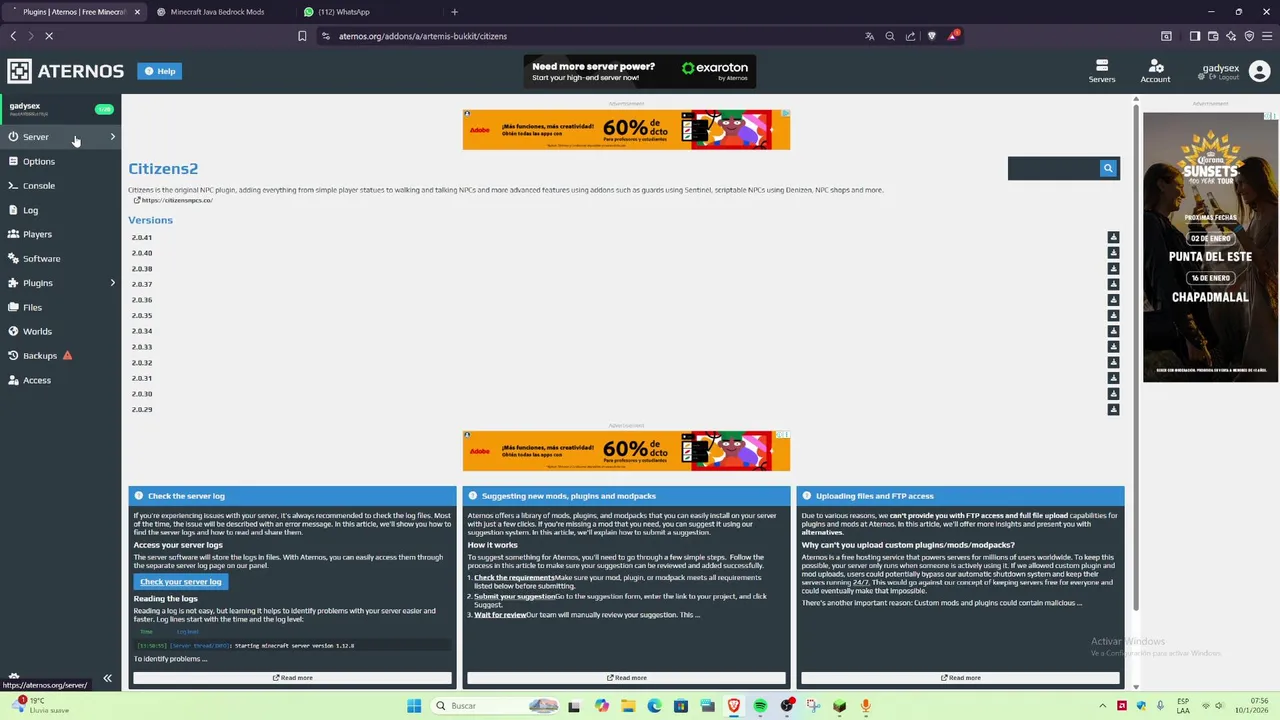Open File Explorer from taskbar
The width and height of the screenshot is (1280, 720).
tap(628, 706)
